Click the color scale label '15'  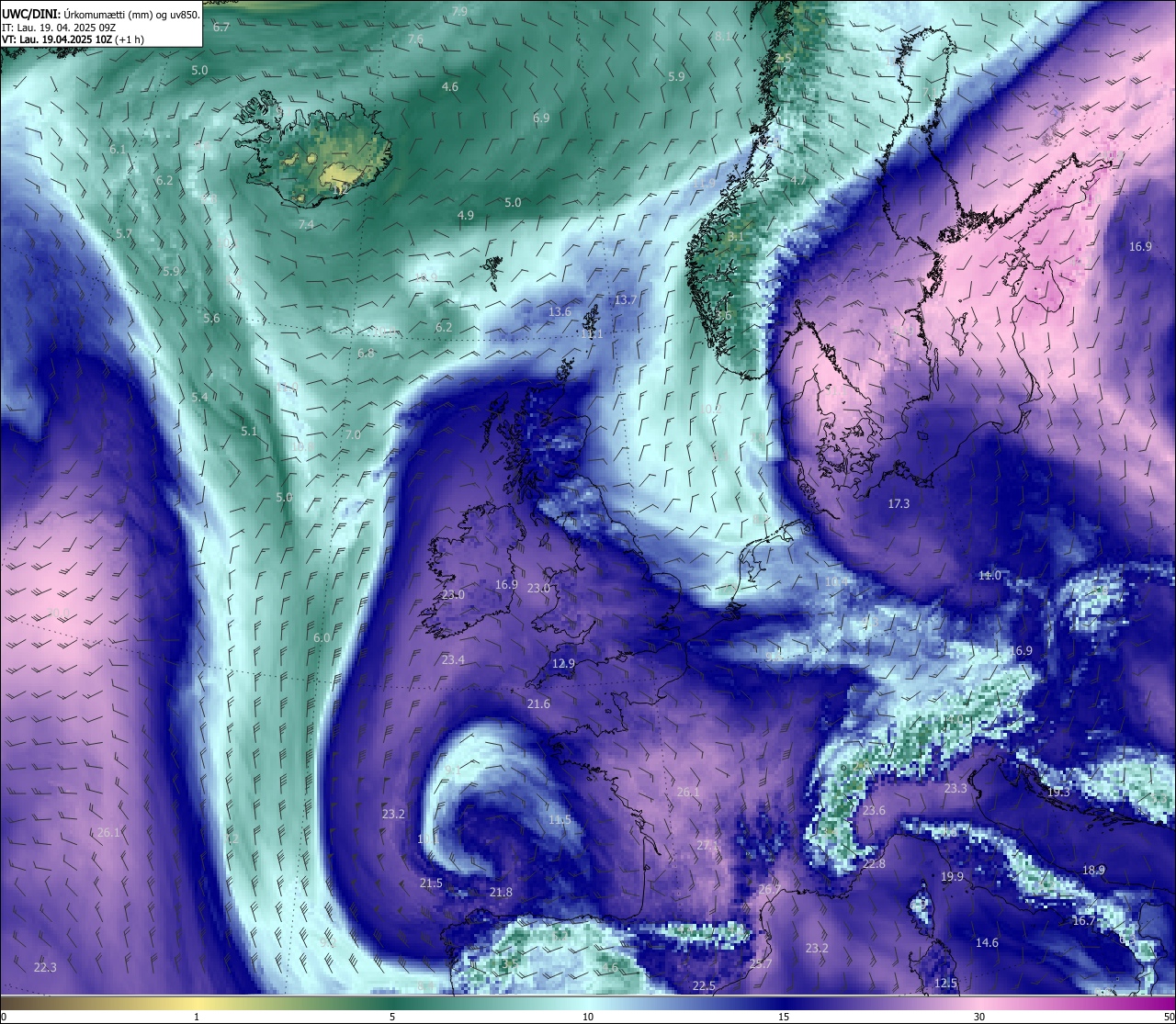tap(783, 1017)
